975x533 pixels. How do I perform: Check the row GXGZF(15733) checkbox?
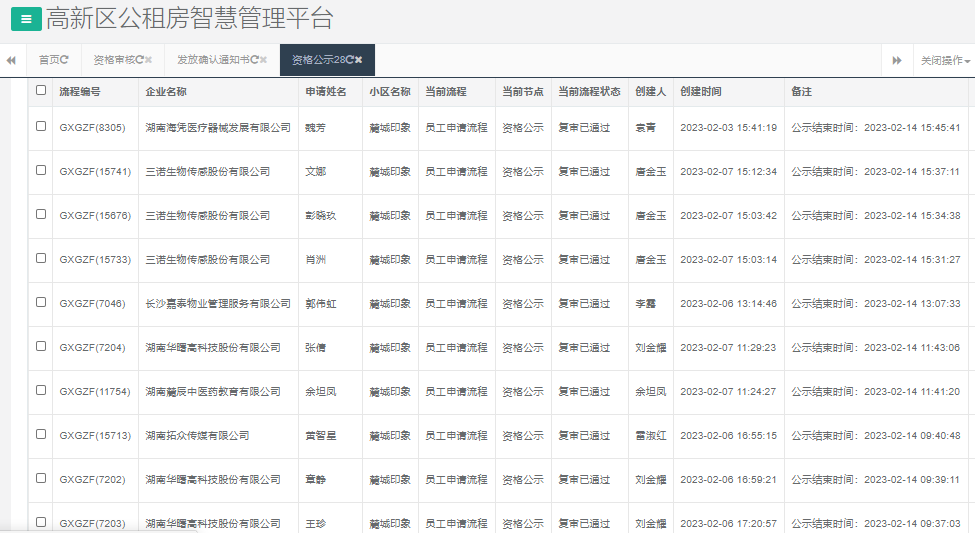pos(41,258)
